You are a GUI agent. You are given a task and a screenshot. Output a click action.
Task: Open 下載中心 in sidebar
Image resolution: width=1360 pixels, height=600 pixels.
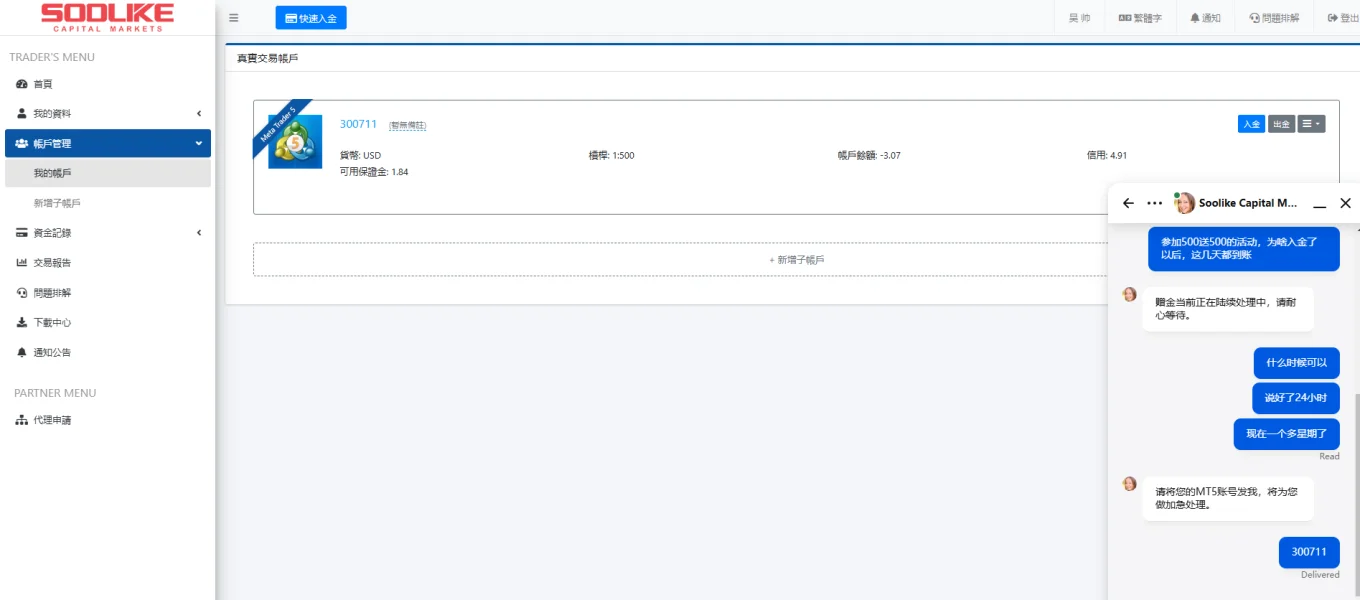click(52, 323)
